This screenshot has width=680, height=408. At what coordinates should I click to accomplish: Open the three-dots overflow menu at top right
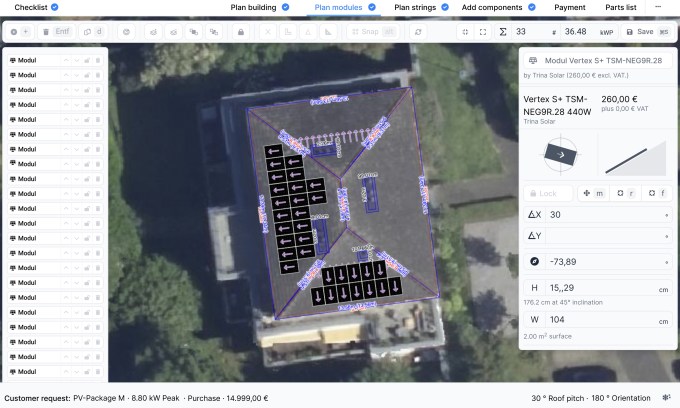658,7
